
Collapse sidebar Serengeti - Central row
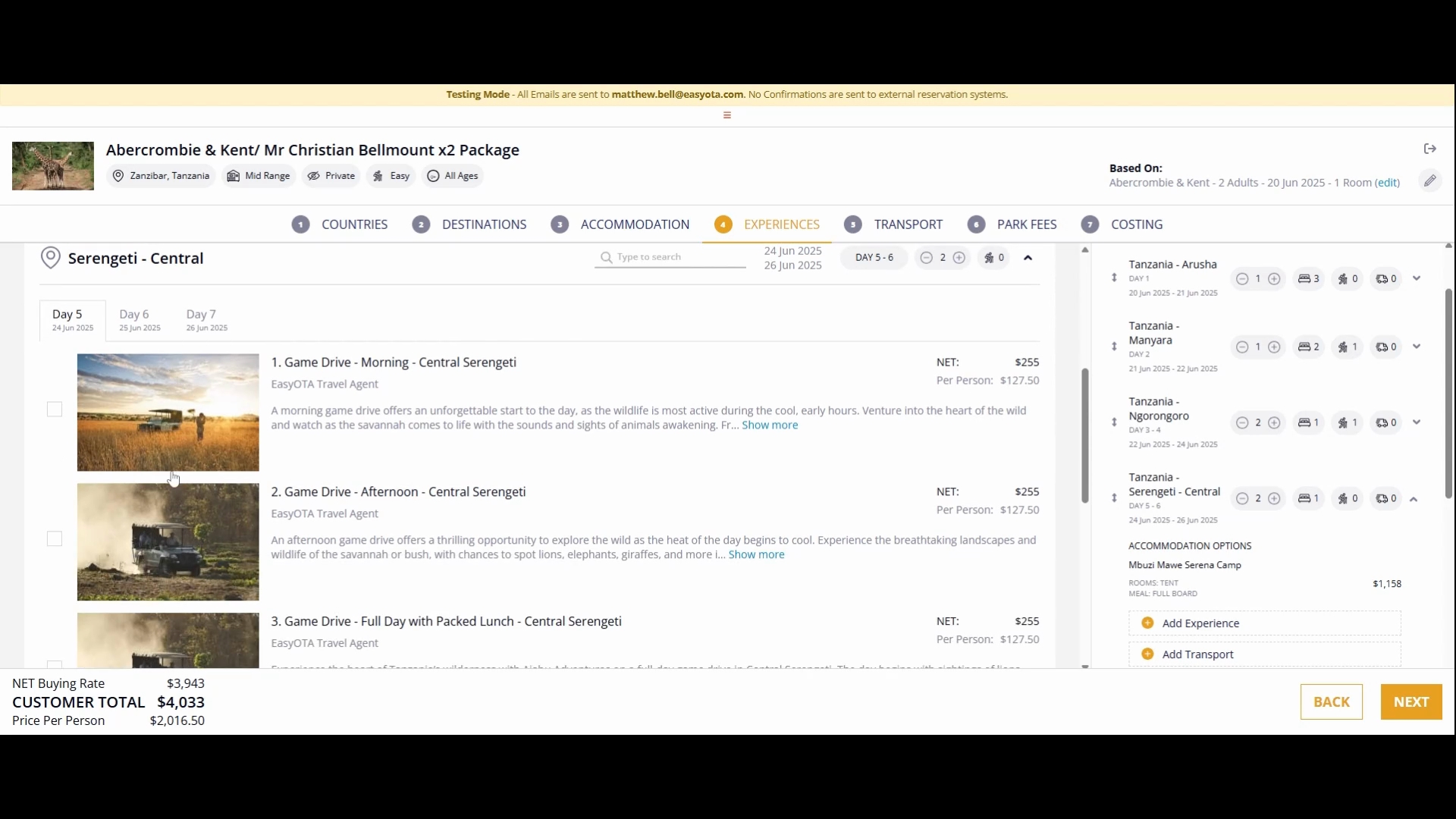1414,499
